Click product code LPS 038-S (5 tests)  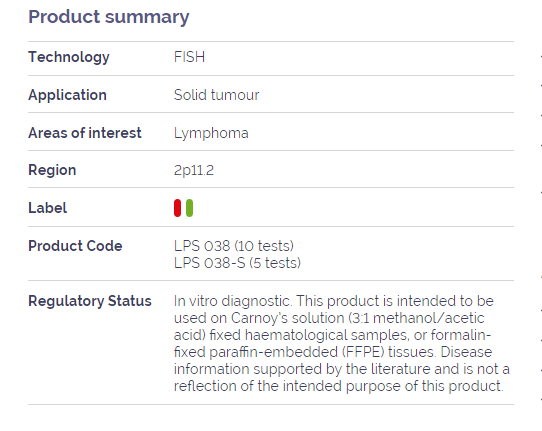click(237, 263)
